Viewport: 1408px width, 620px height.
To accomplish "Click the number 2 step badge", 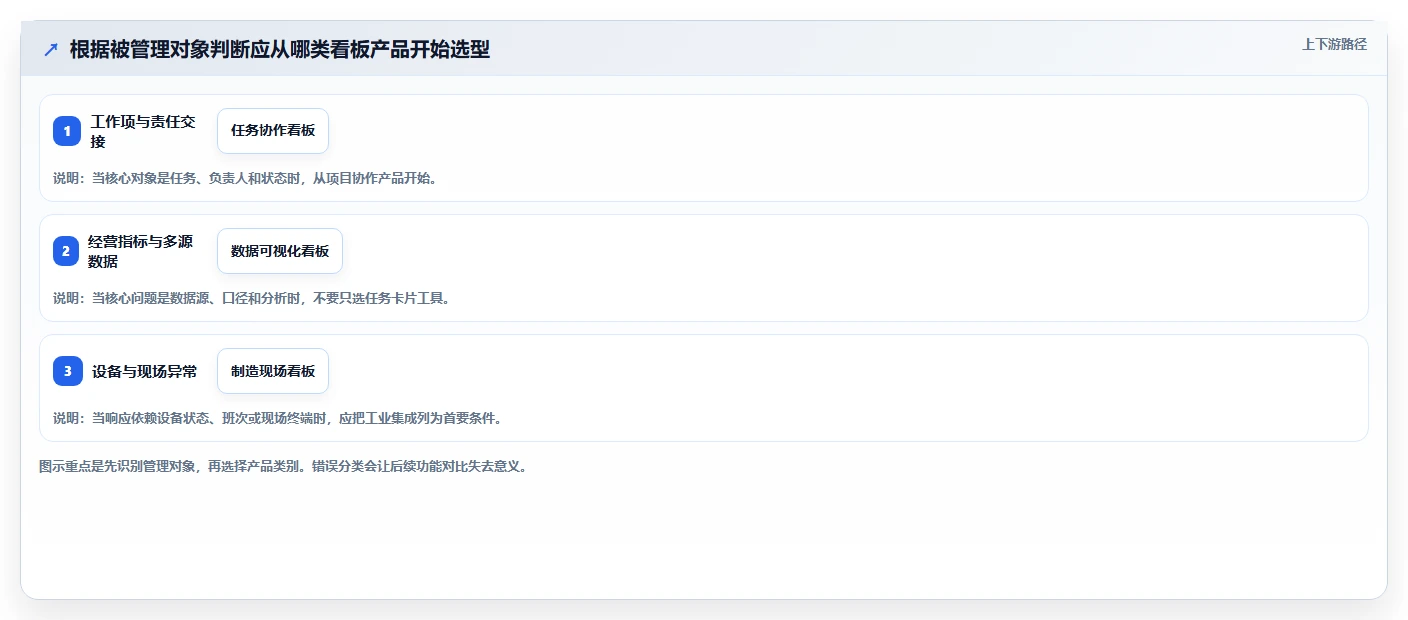I will (66, 251).
